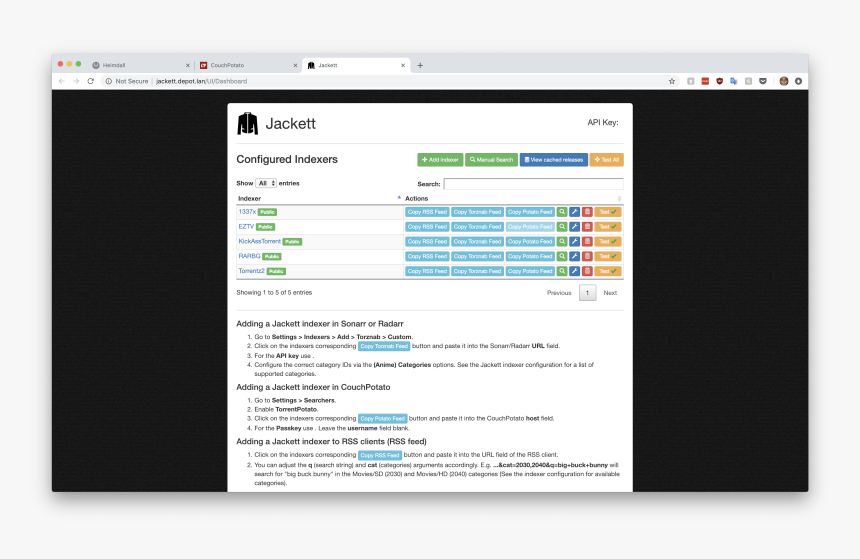The image size is (860, 559).
Task: Copy Potato Feed for RARBG
Action: tap(530, 256)
